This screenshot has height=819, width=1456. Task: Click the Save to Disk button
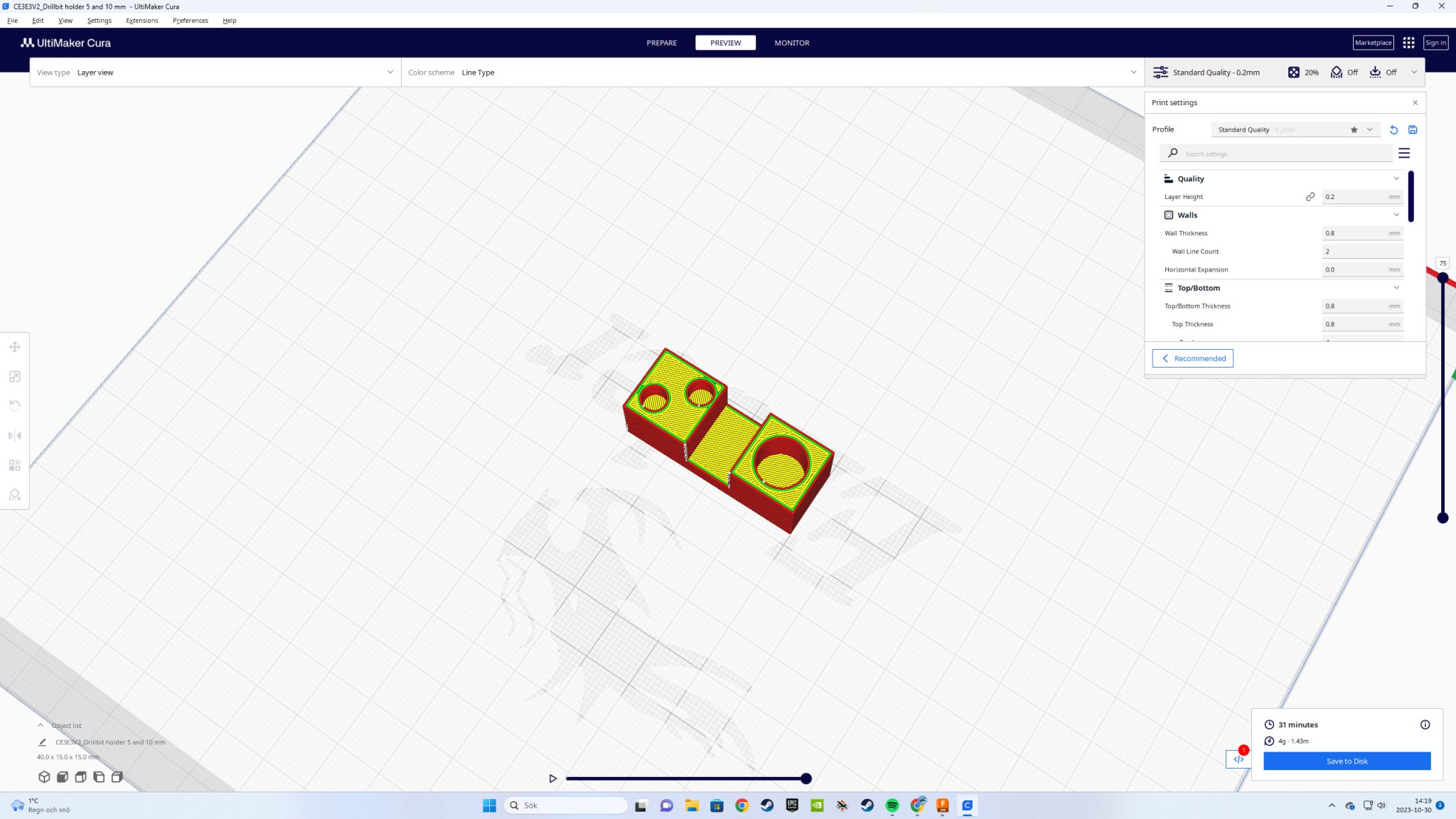pyautogui.click(x=1347, y=761)
